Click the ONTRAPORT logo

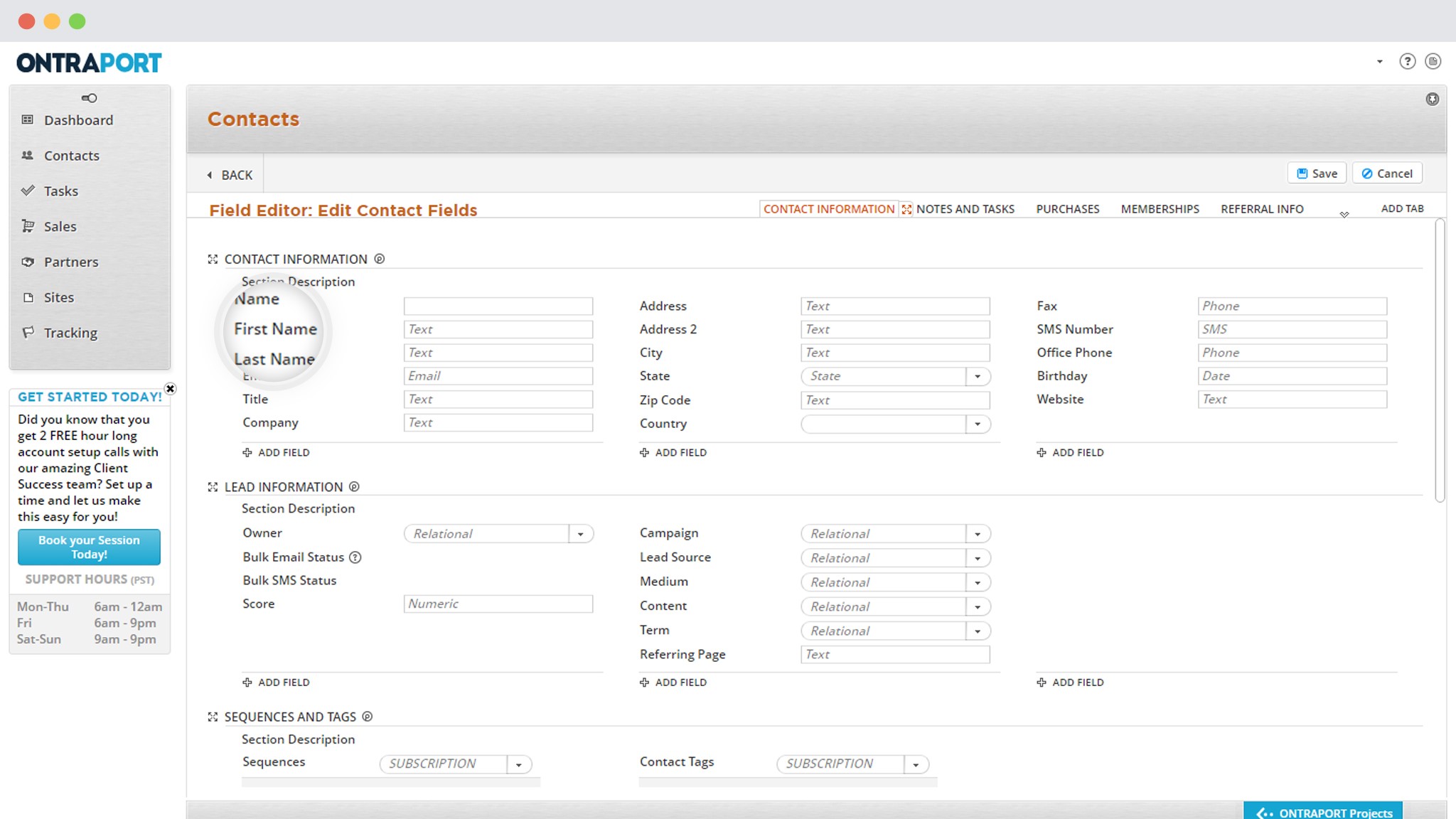(x=89, y=63)
